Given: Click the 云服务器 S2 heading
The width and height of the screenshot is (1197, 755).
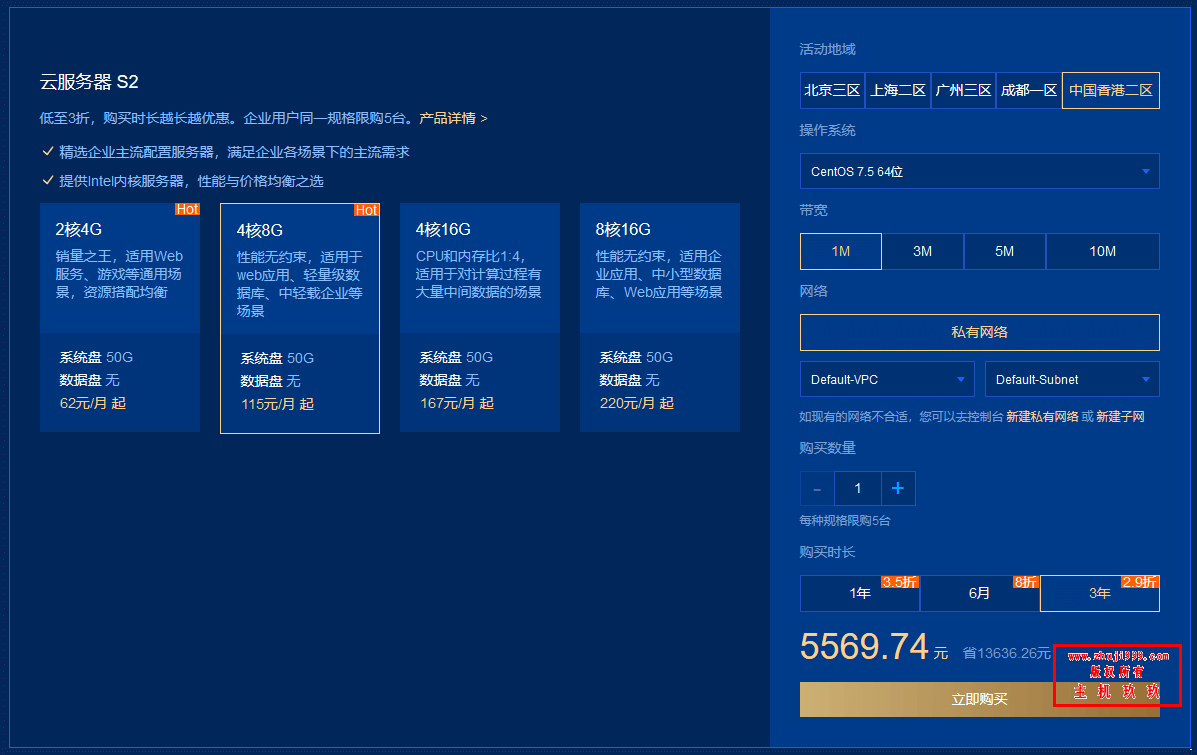Looking at the screenshot, I should pos(89,82).
